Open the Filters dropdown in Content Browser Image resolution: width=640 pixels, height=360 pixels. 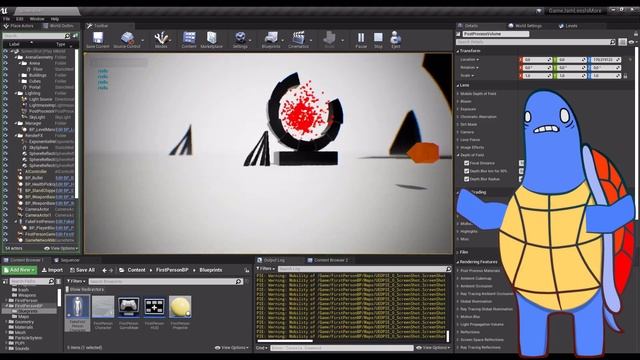pos(76,281)
